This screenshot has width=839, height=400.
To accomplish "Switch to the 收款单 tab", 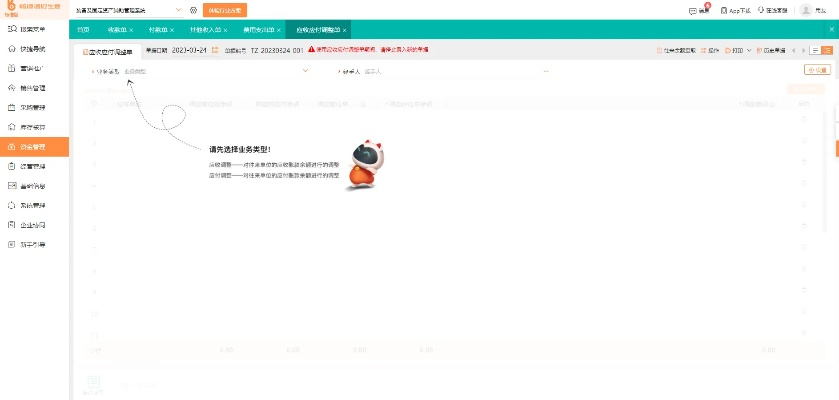I will tap(118, 30).
